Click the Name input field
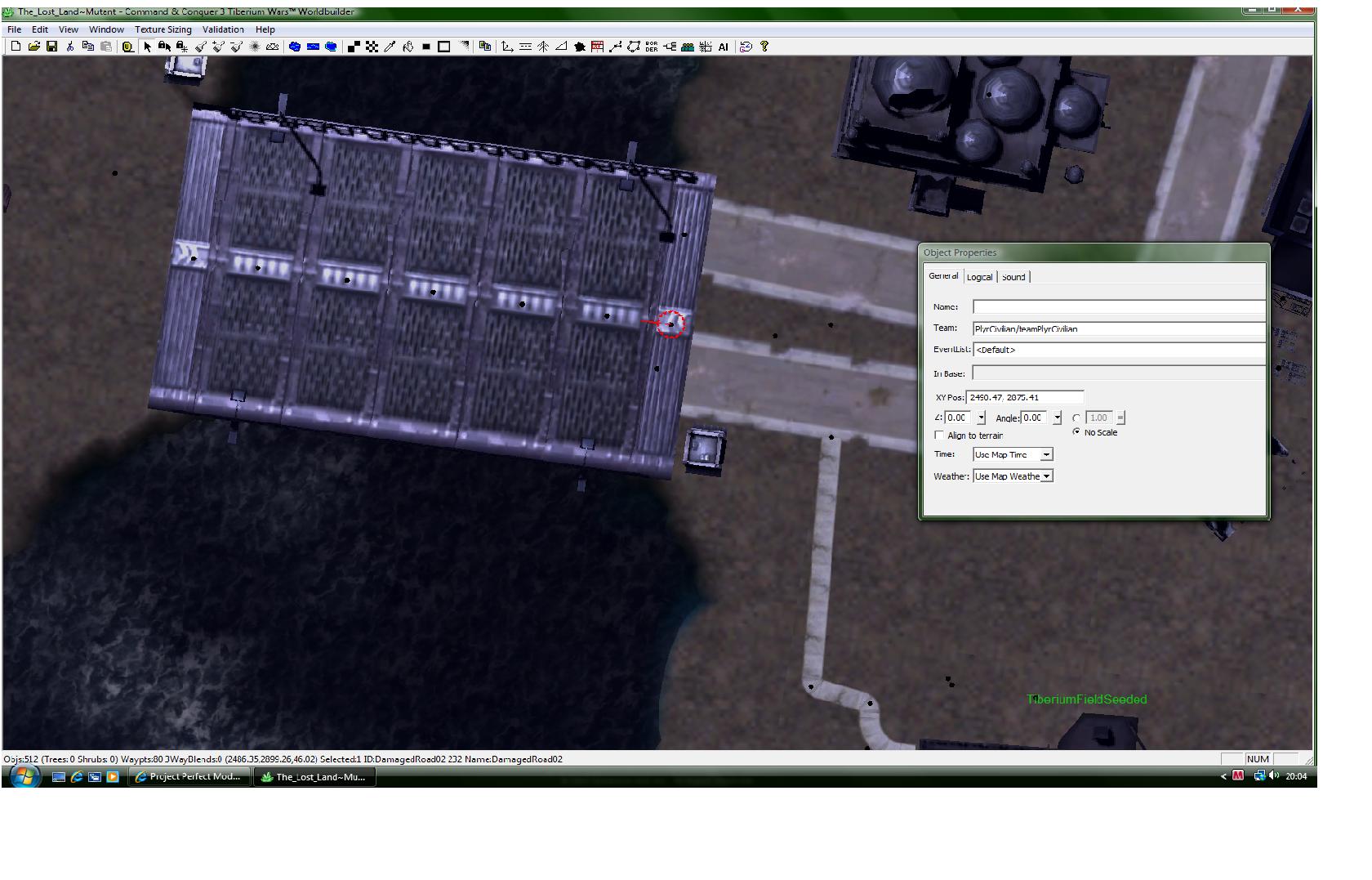Image resolution: width=1372 pixels, height=880 pixels. [x=1119, y=307]
